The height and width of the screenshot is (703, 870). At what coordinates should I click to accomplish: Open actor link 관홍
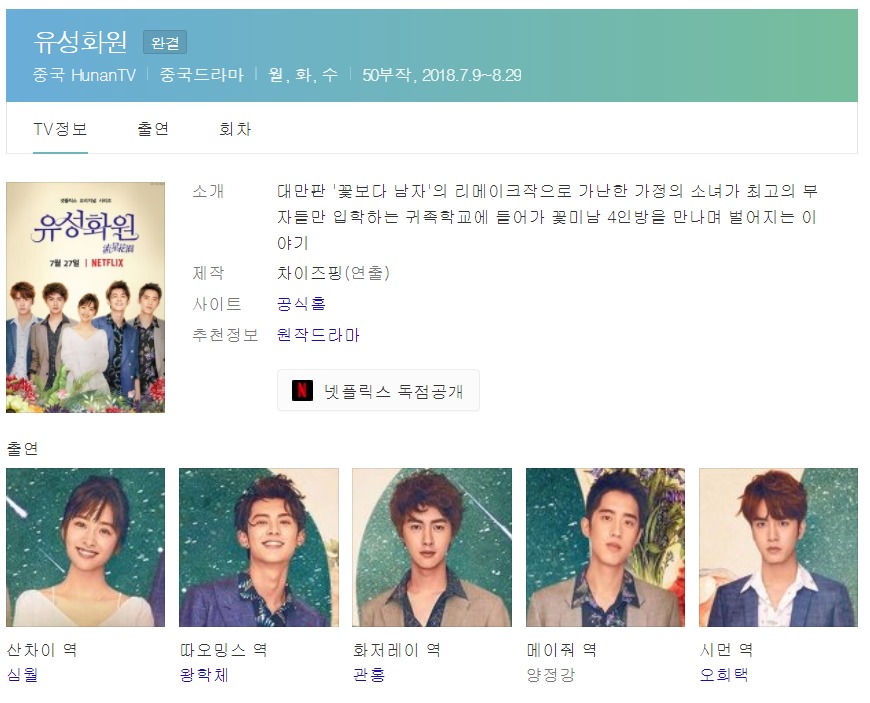(x=369, y=675)
